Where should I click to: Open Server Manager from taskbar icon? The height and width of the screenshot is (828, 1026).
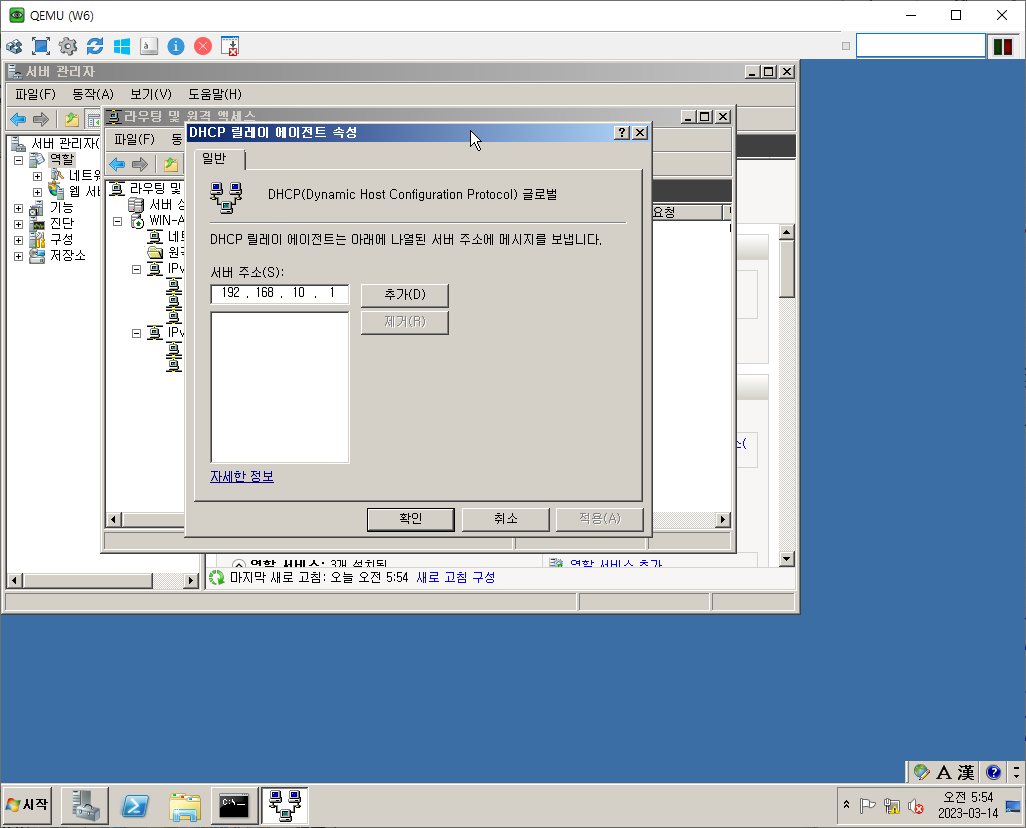coord(85,805)
